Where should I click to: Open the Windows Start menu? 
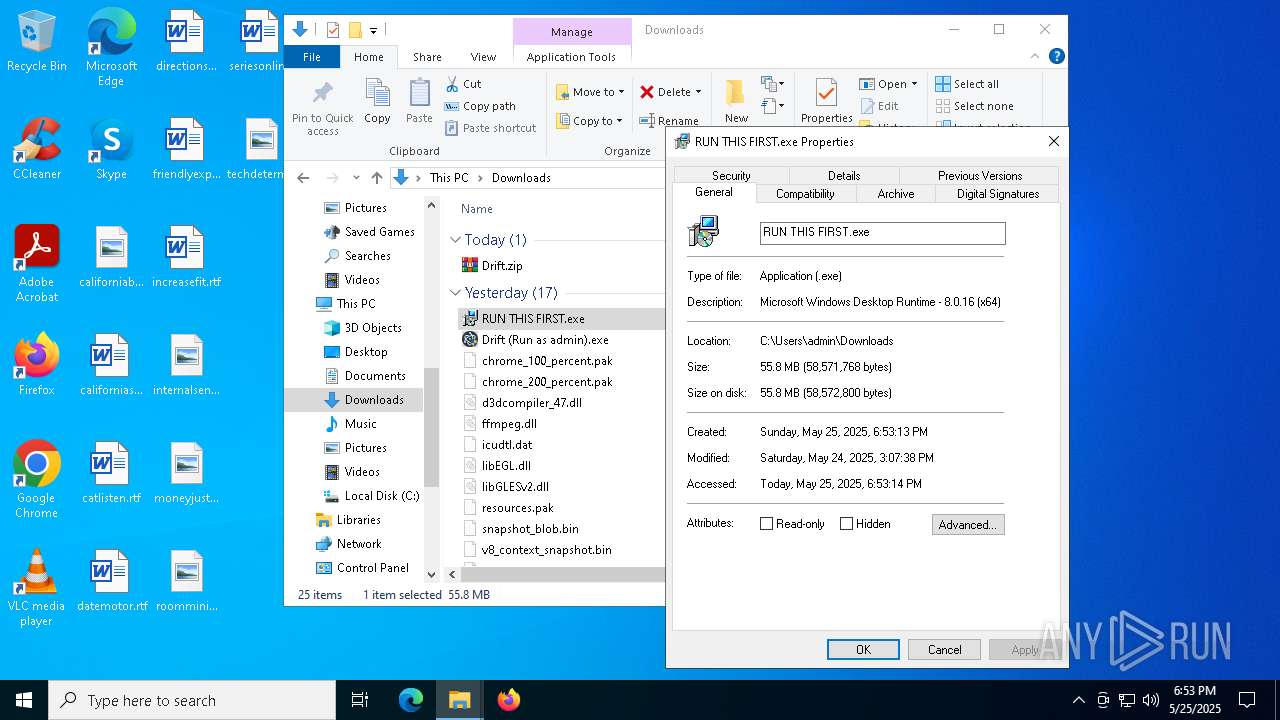pyautogui.click(x=24, y=700)
